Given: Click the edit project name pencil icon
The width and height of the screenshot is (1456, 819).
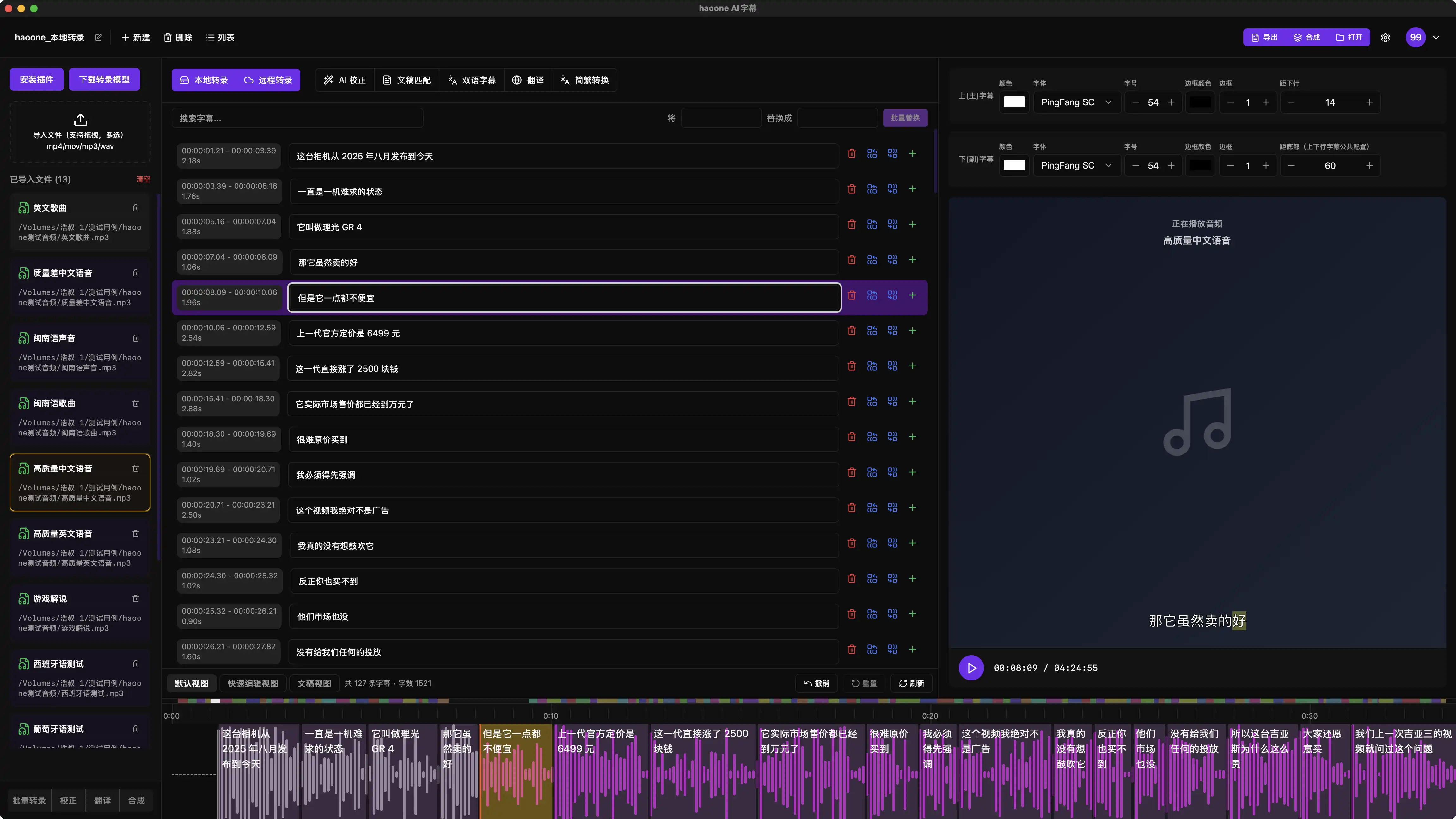Looking at the screenshot, I should [98, 37].
